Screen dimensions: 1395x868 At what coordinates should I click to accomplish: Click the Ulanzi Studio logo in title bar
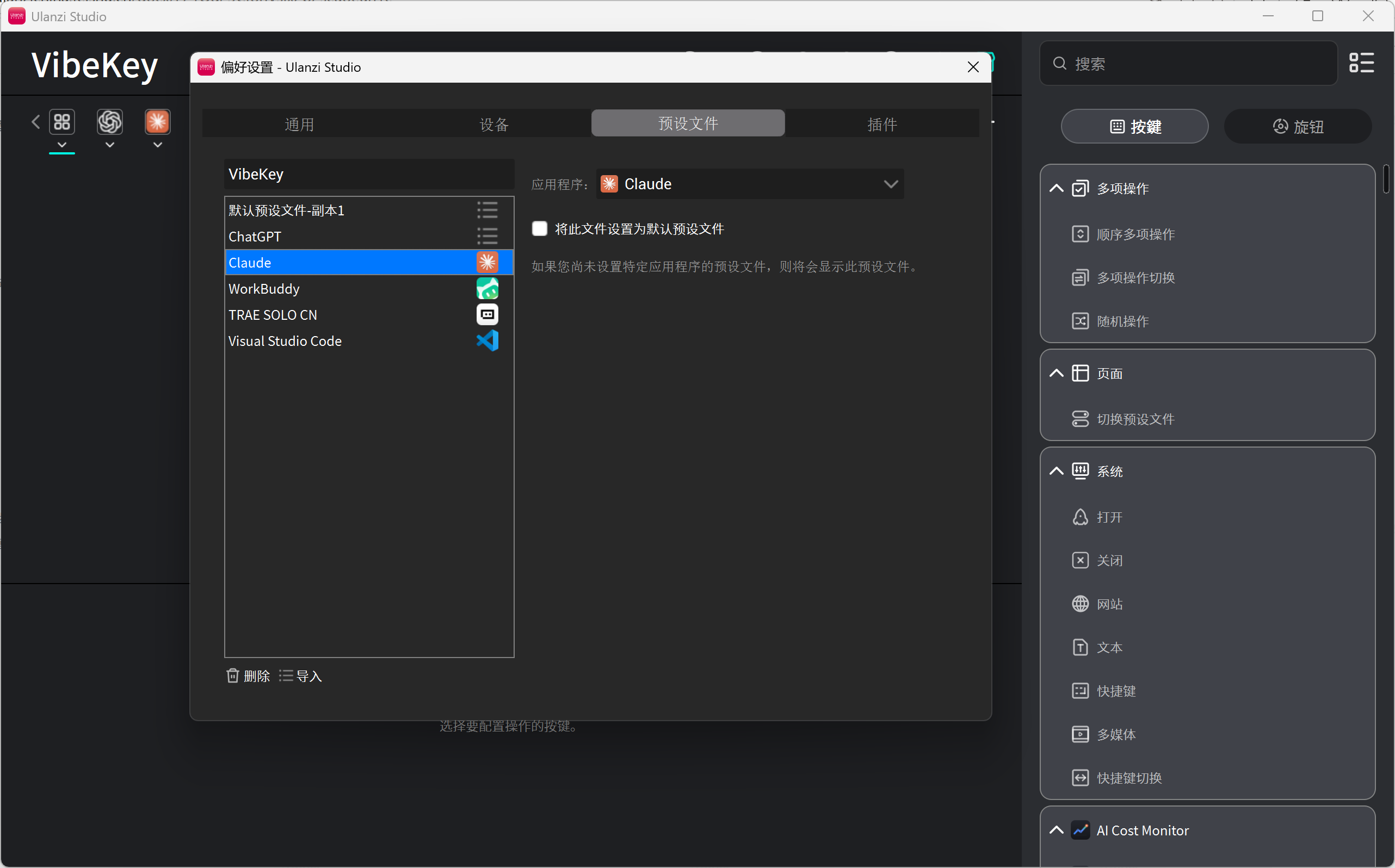click(x=17, y=16)
